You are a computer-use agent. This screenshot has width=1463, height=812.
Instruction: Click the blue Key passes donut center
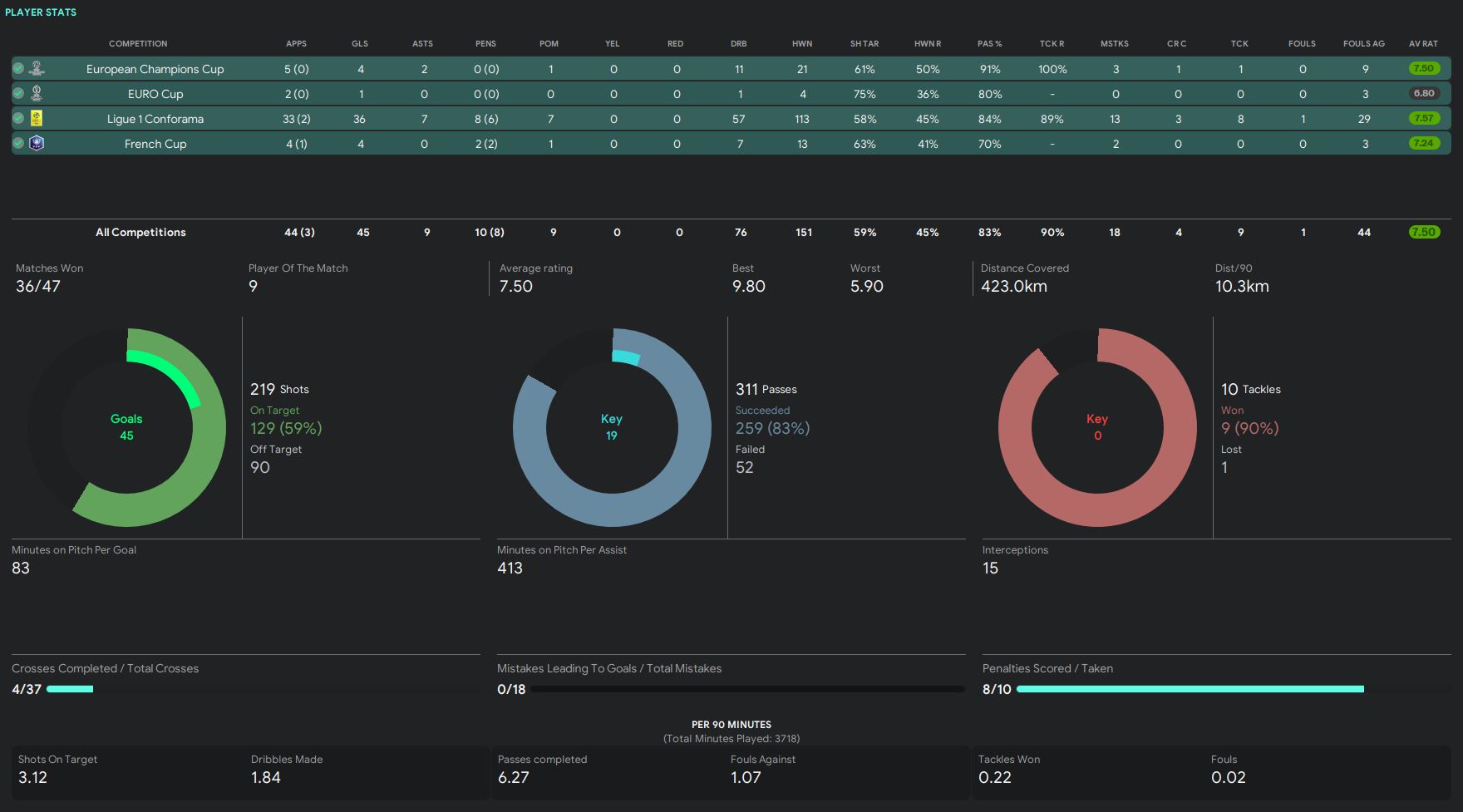pos(612,427)
